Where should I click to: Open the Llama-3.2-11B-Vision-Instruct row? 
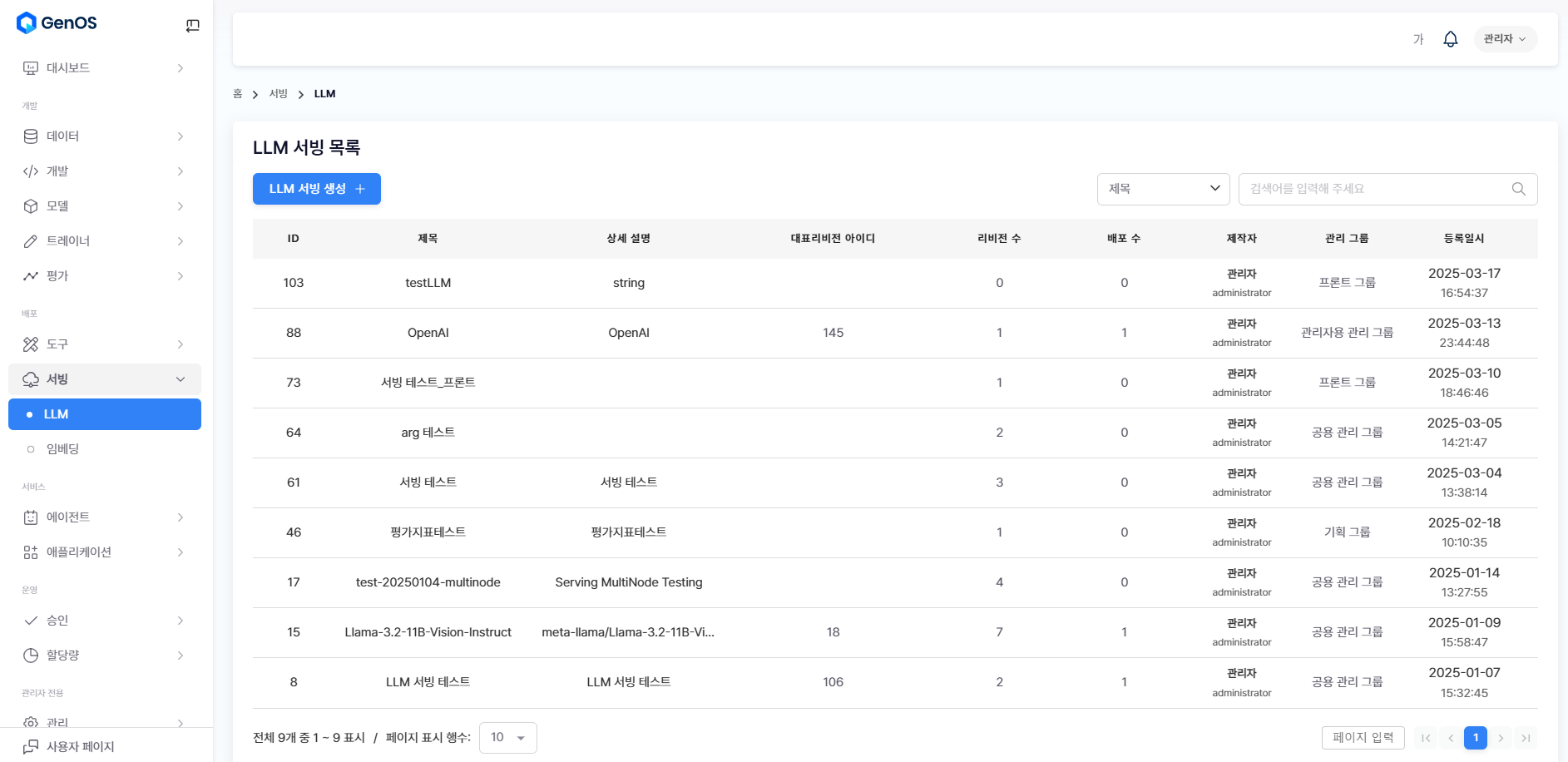428,632
